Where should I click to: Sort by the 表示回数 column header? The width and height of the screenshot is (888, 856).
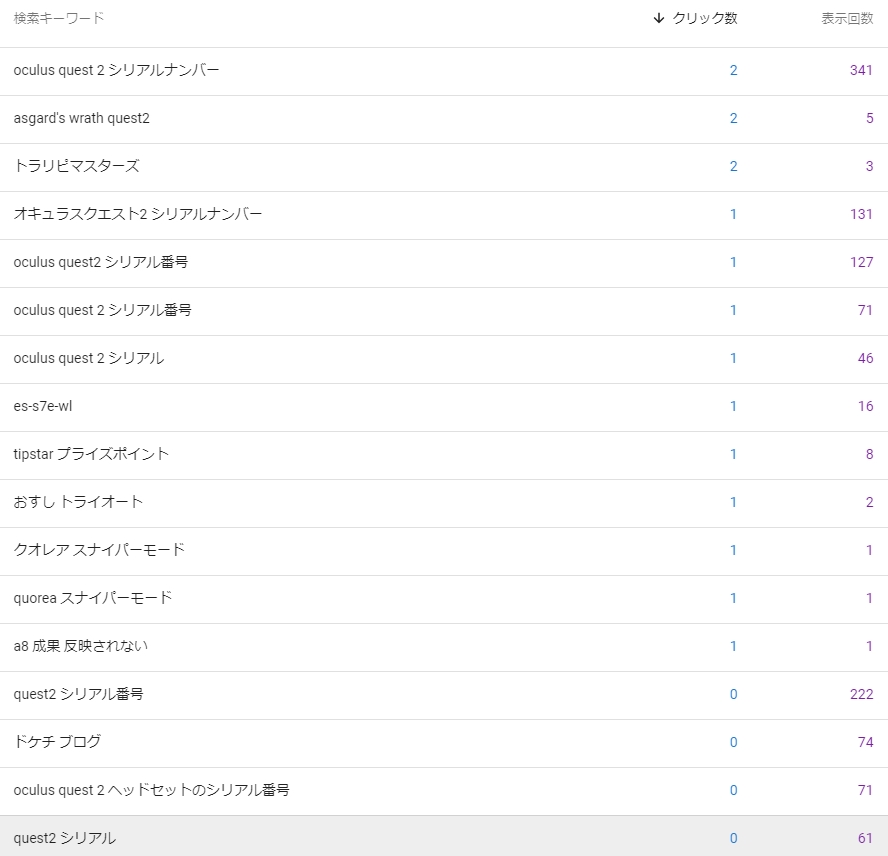[x=847, y=18]
